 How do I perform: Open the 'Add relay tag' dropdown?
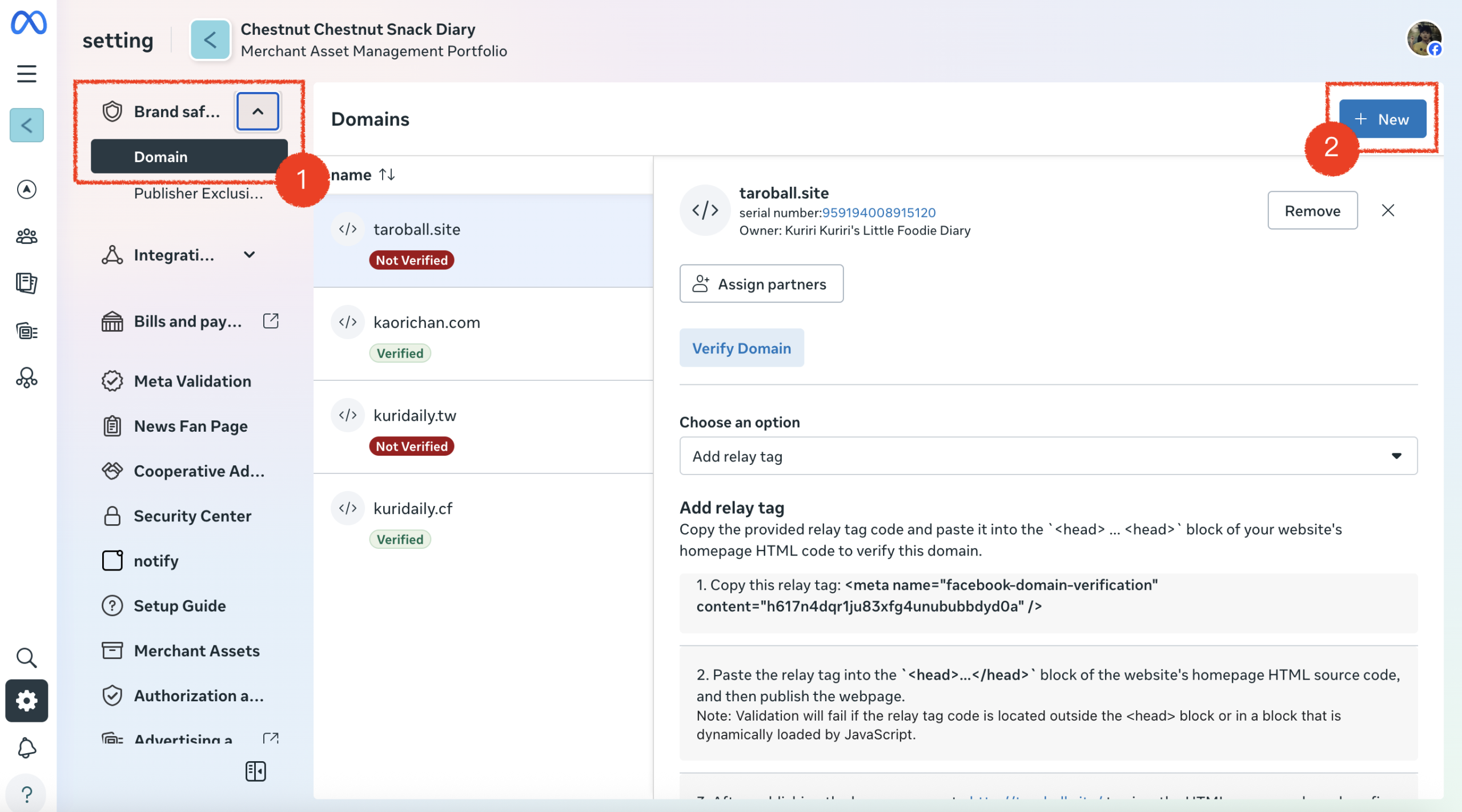pyautogui.click(x=1048, y=456)
